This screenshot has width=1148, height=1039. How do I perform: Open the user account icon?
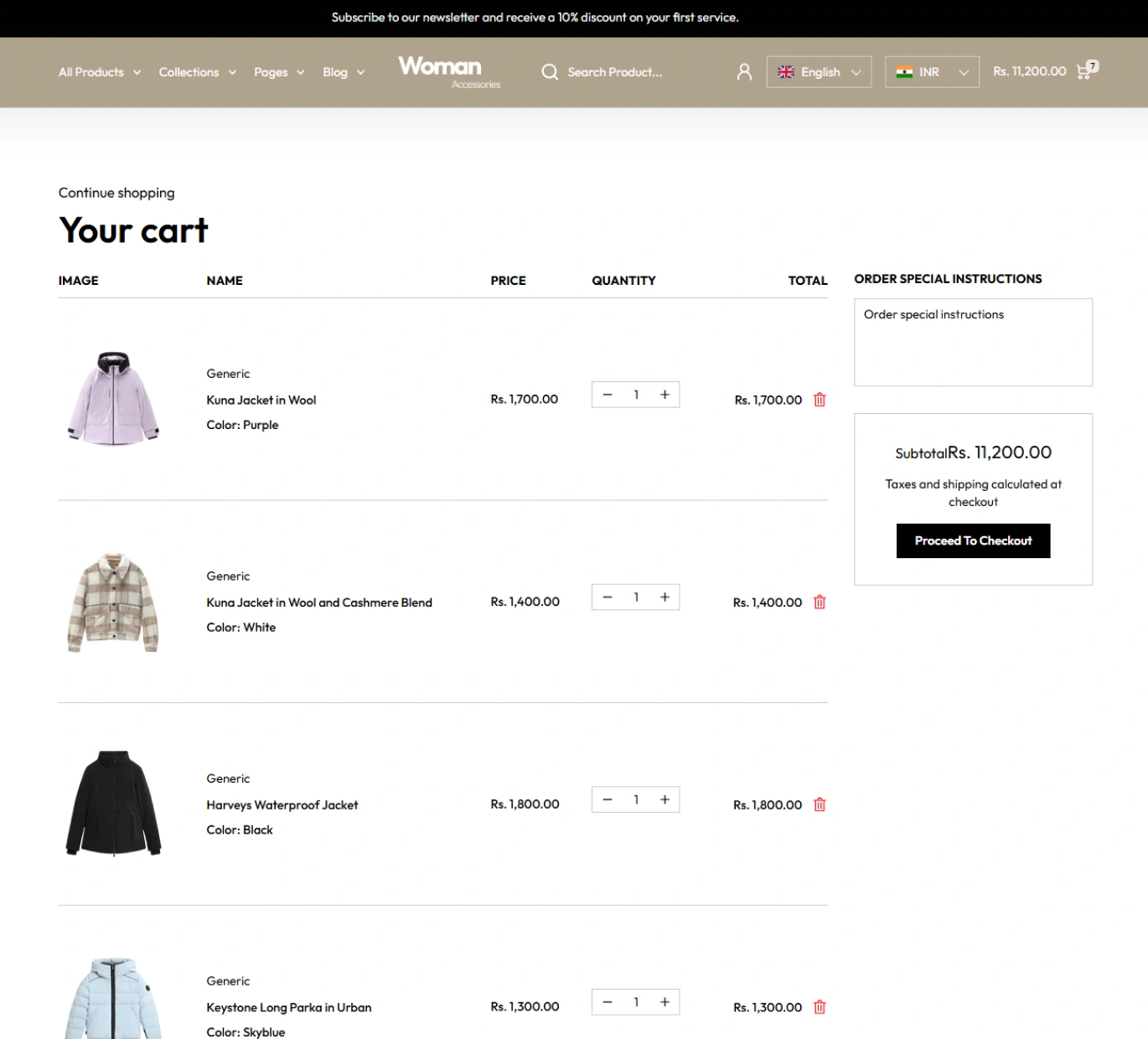click(743, 72)
